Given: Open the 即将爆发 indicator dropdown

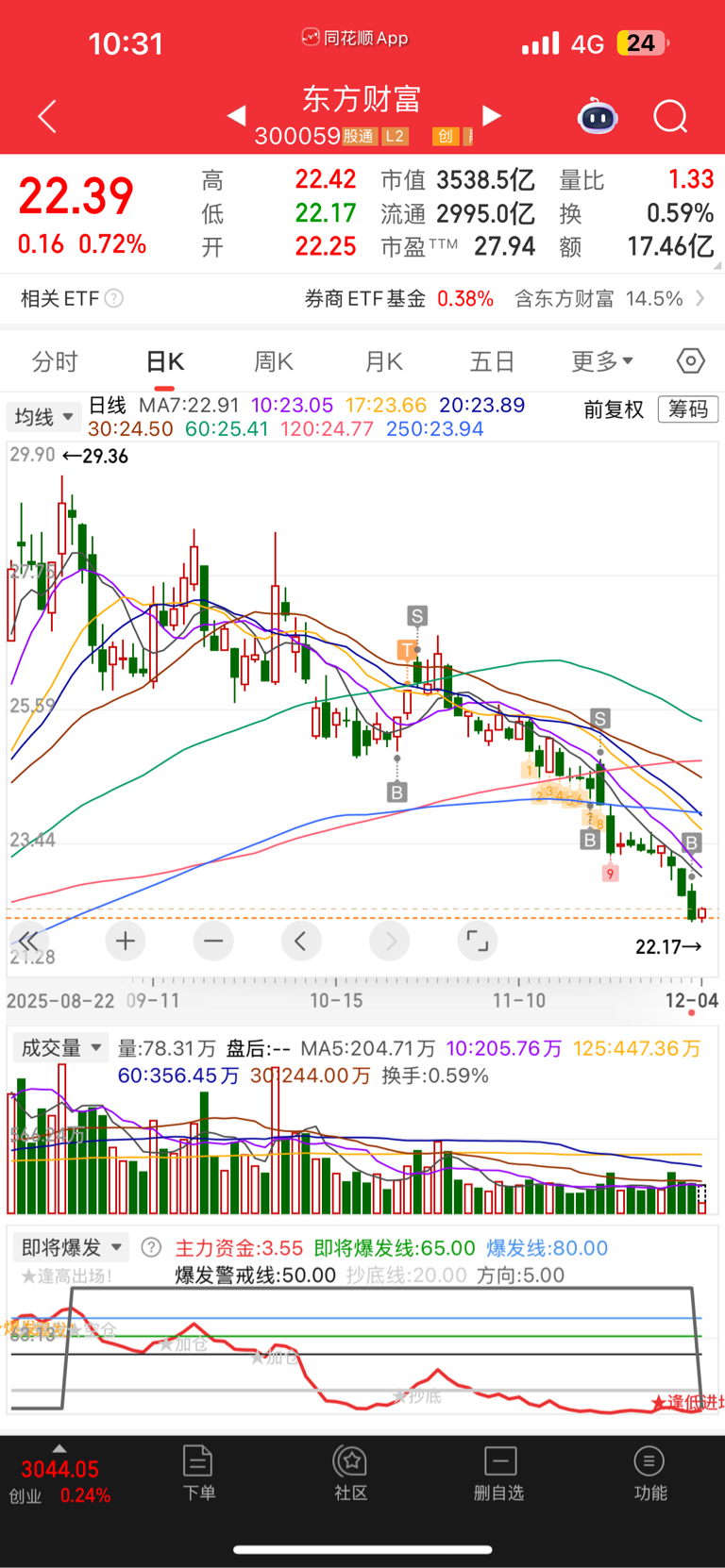Looking at the screenshot, I should (71, 1247).
